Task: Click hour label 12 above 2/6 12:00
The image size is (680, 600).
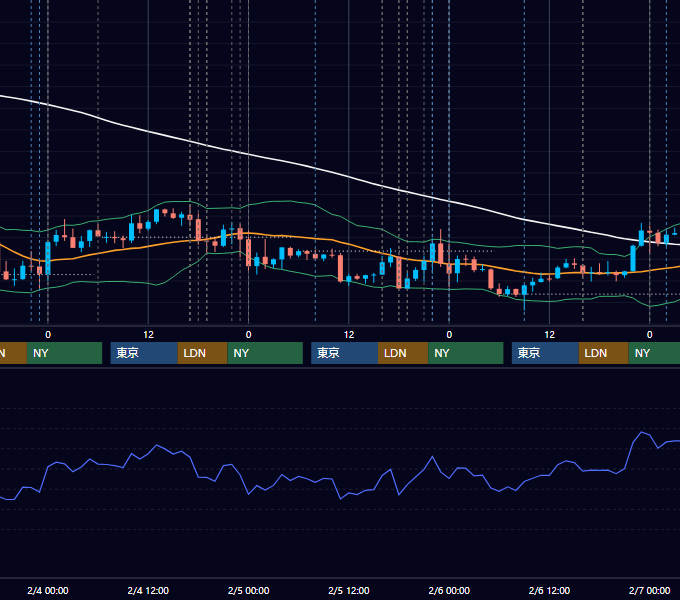Action: (549, 335)
